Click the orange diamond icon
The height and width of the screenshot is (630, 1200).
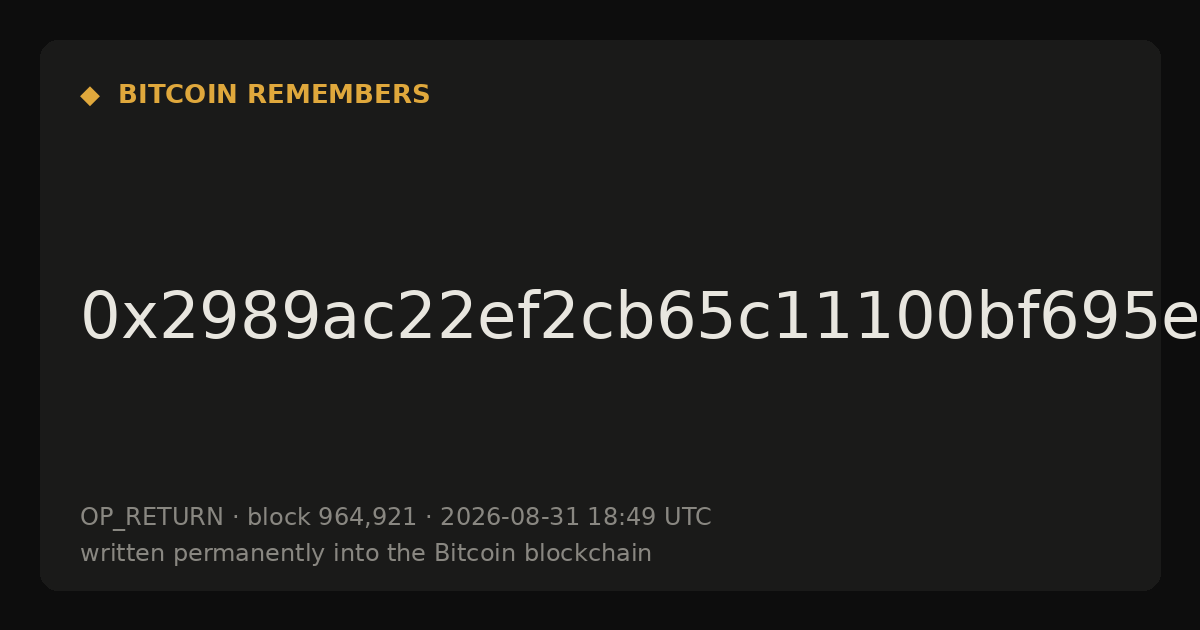(90, 96)
